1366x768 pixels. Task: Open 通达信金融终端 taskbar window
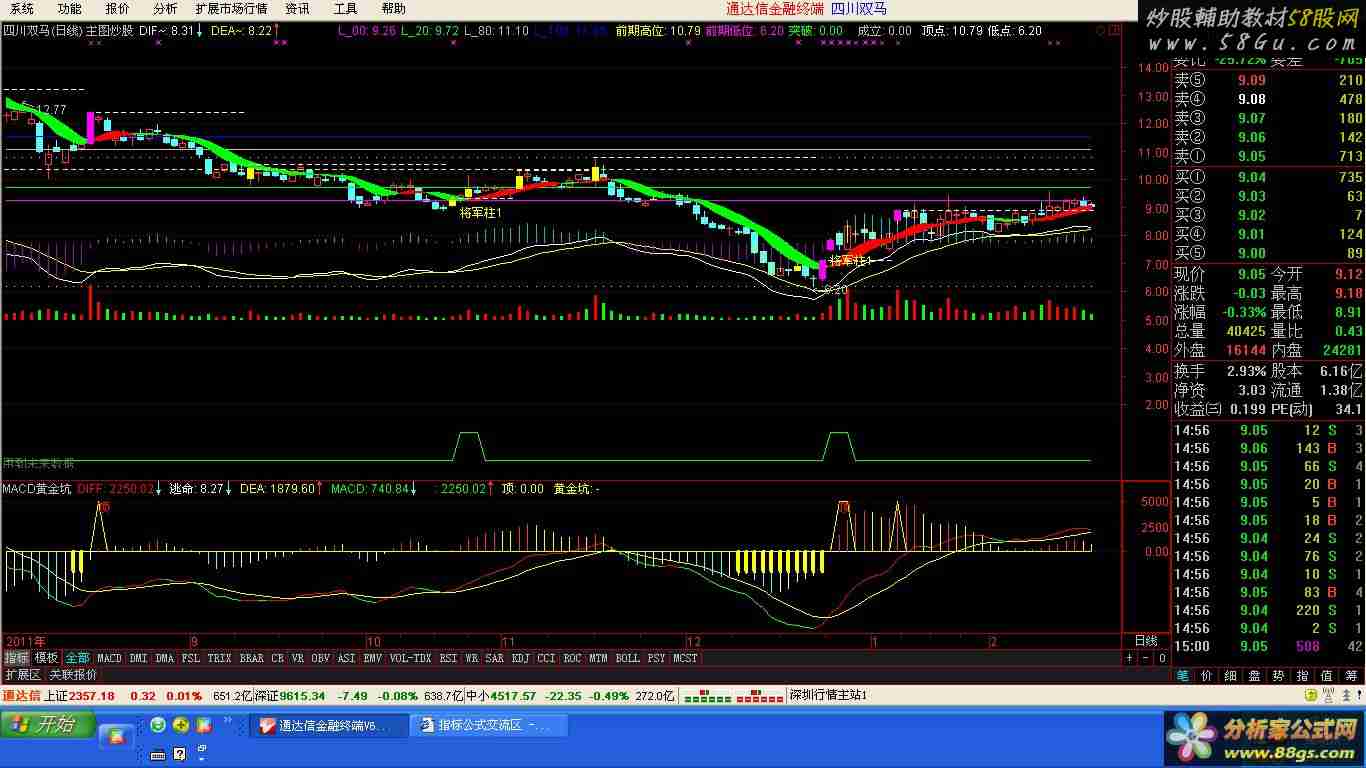pos(330,725)
